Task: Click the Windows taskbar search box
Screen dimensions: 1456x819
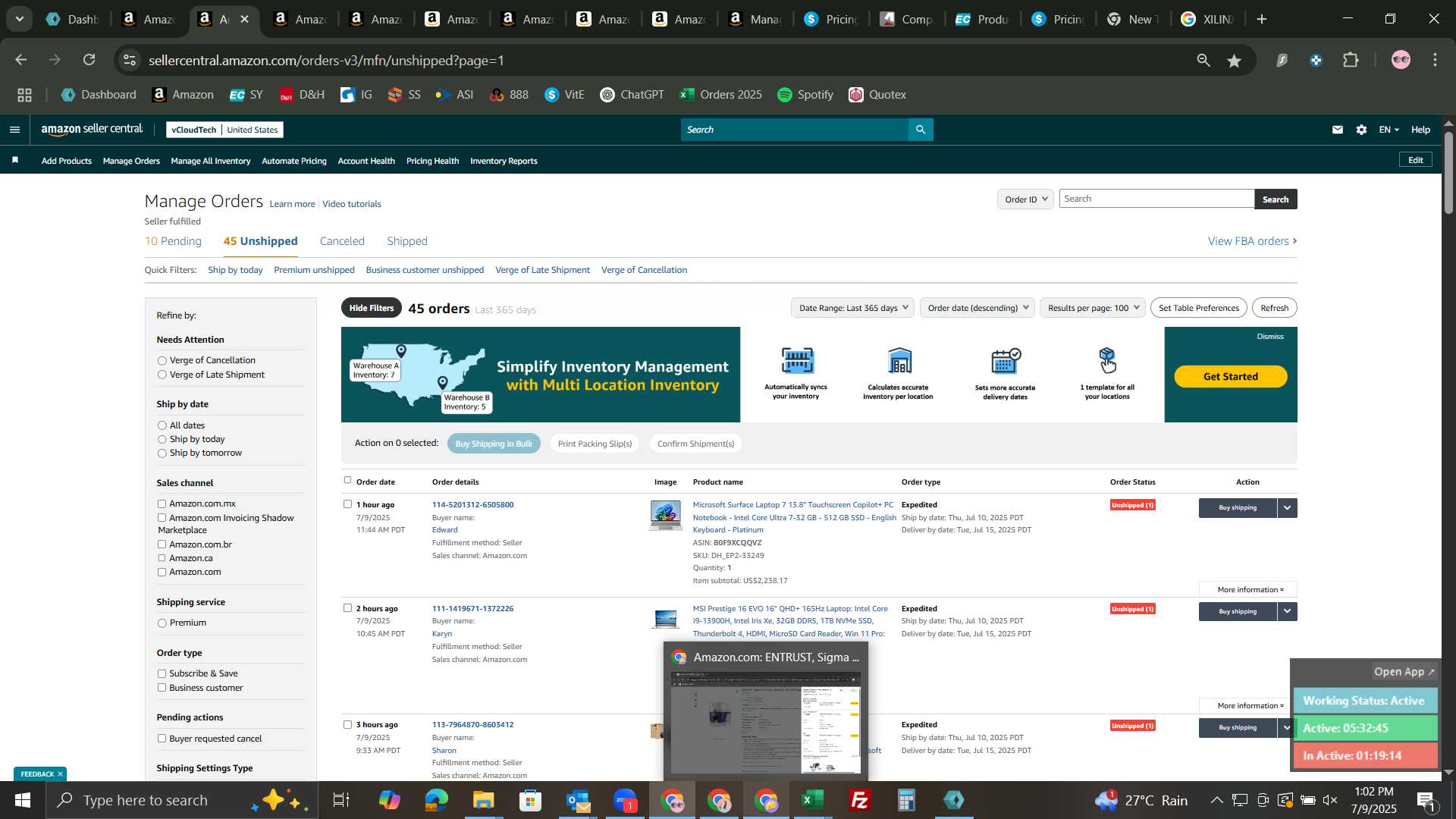Action: click(x=182, y=801)
